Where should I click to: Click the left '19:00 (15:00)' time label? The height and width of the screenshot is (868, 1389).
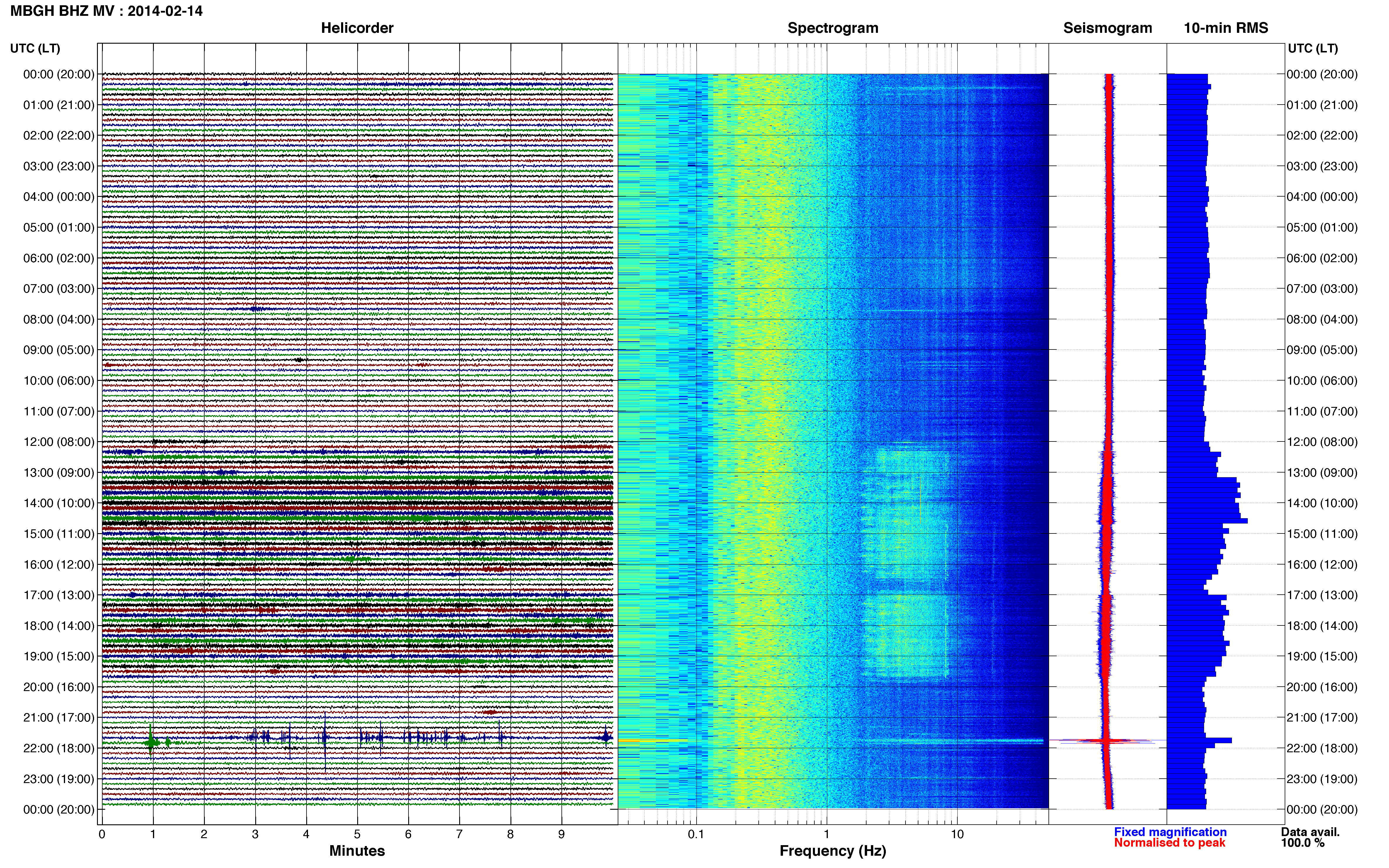click(59, 656)
